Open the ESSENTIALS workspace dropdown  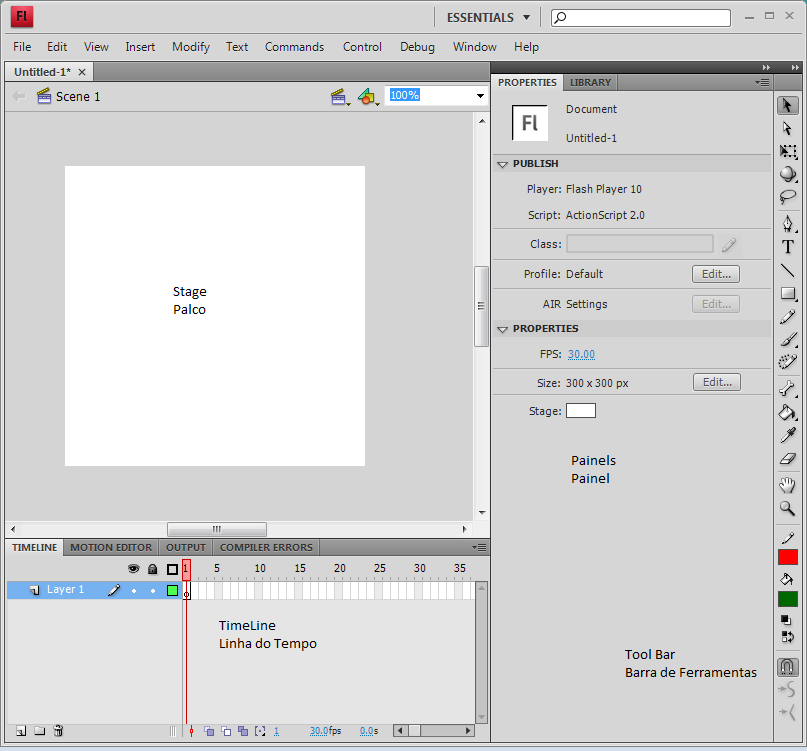pos(488,17)
